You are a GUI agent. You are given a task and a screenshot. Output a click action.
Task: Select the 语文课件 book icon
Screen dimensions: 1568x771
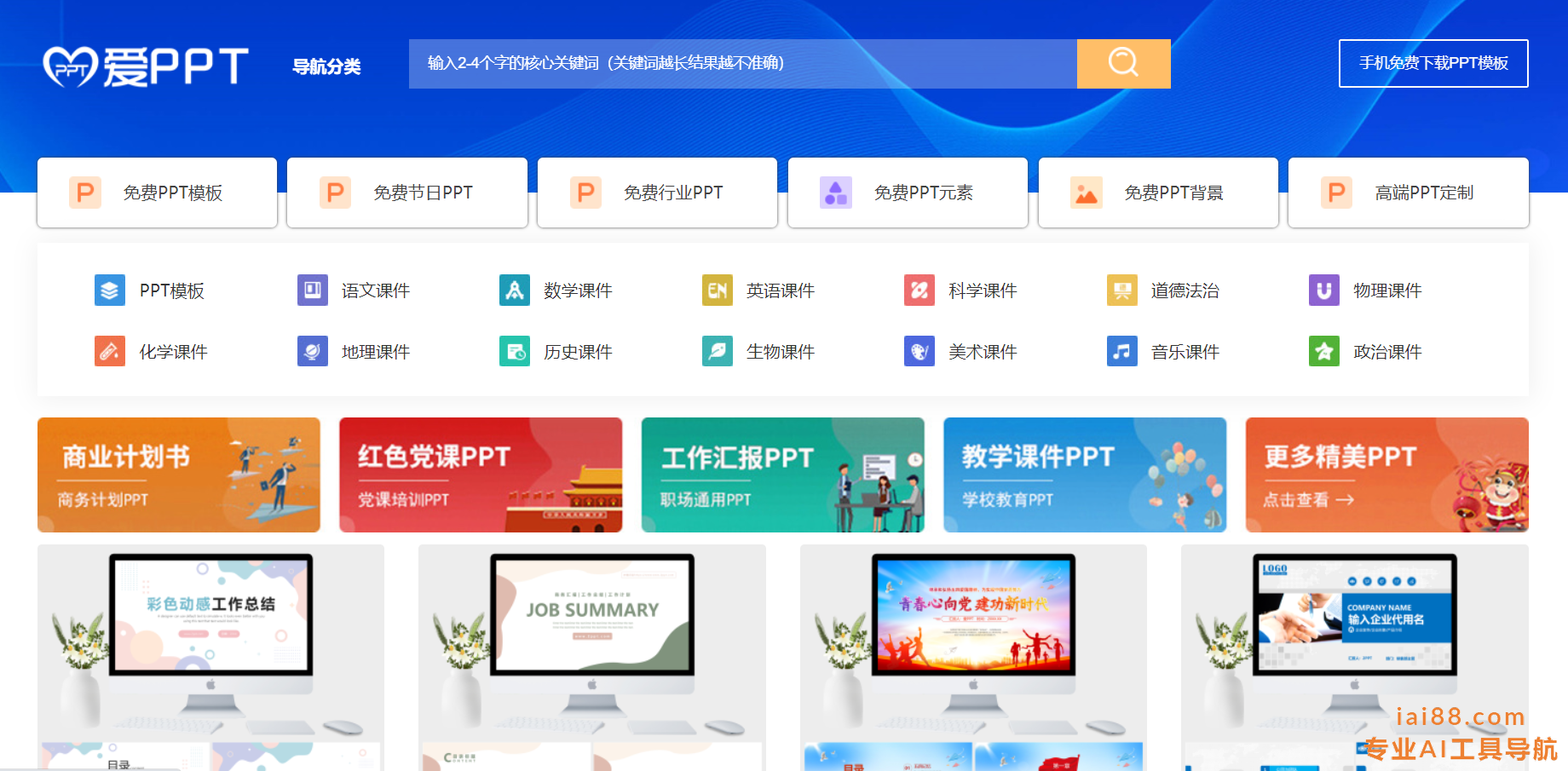point(312,290)
